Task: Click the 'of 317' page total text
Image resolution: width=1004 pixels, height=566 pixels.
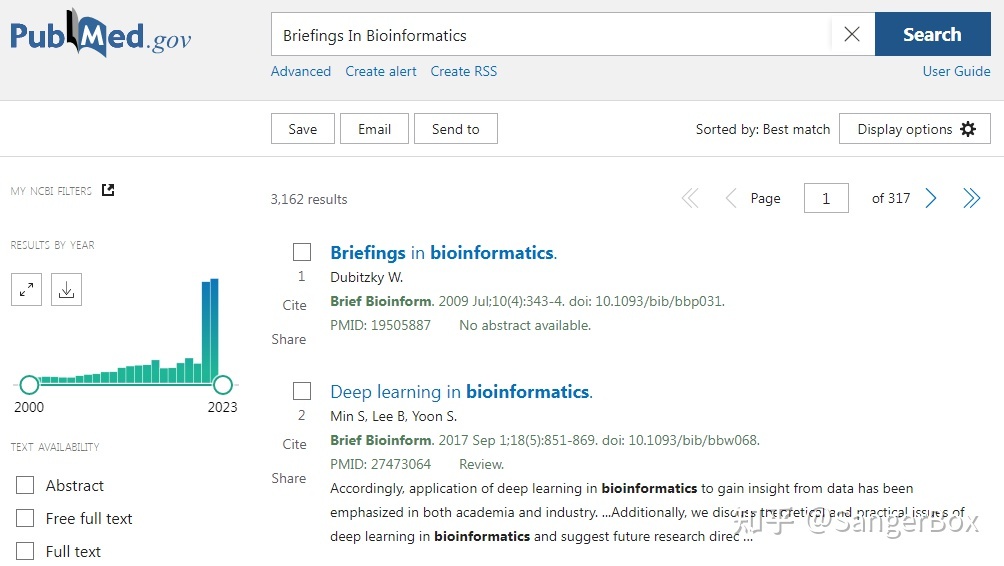Action: pyautogui.click(x=891, y=198)
